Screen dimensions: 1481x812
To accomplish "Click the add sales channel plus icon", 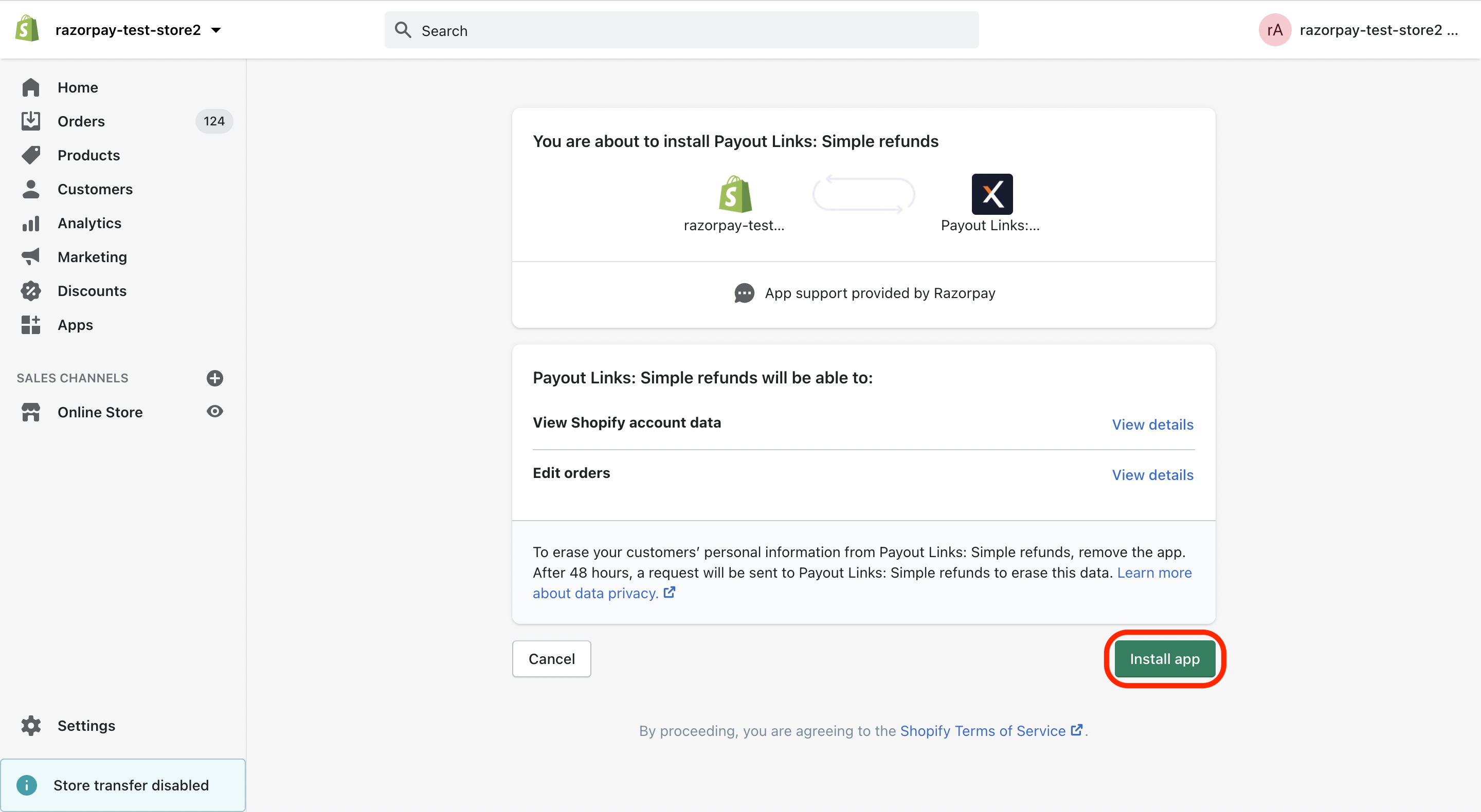I will pos(214,378).
